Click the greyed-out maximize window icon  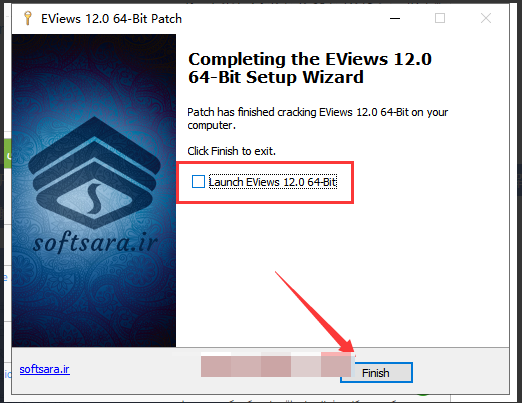coord(440,18)
